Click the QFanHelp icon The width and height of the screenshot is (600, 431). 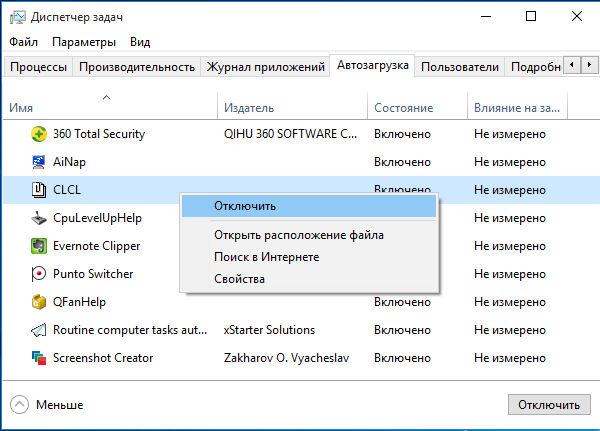(39, 301)
